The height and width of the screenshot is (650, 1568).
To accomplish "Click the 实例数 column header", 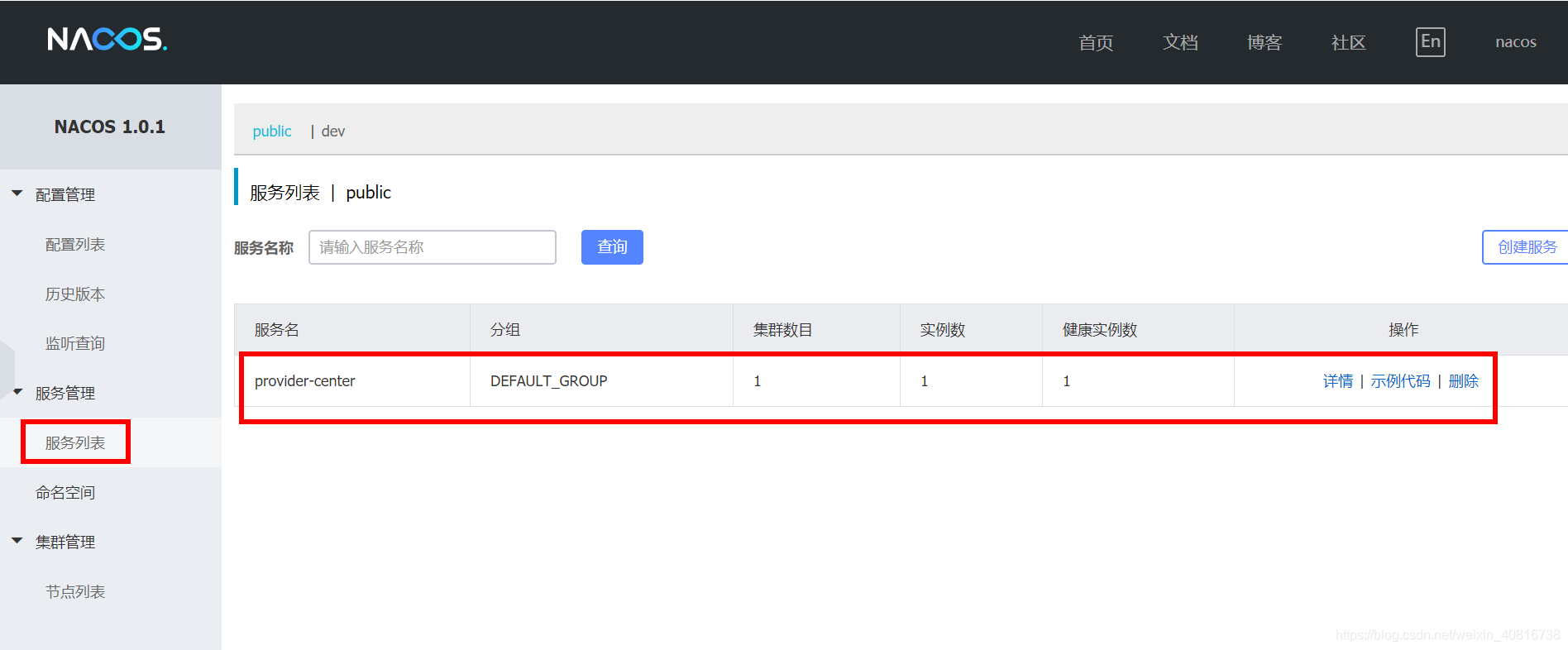I will point(972,330).
